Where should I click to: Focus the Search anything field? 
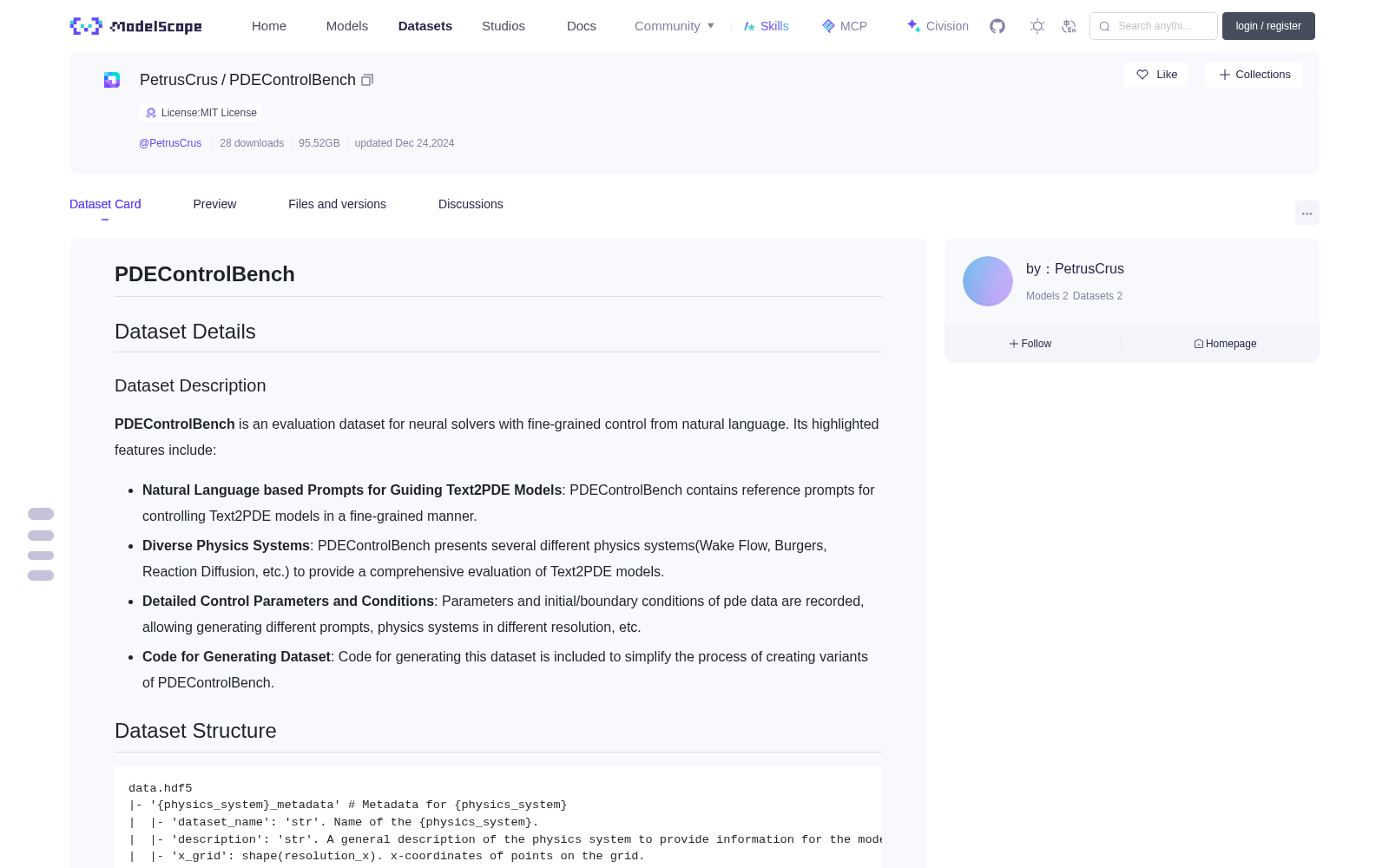pyautogui.click(x=1154, y=26)
